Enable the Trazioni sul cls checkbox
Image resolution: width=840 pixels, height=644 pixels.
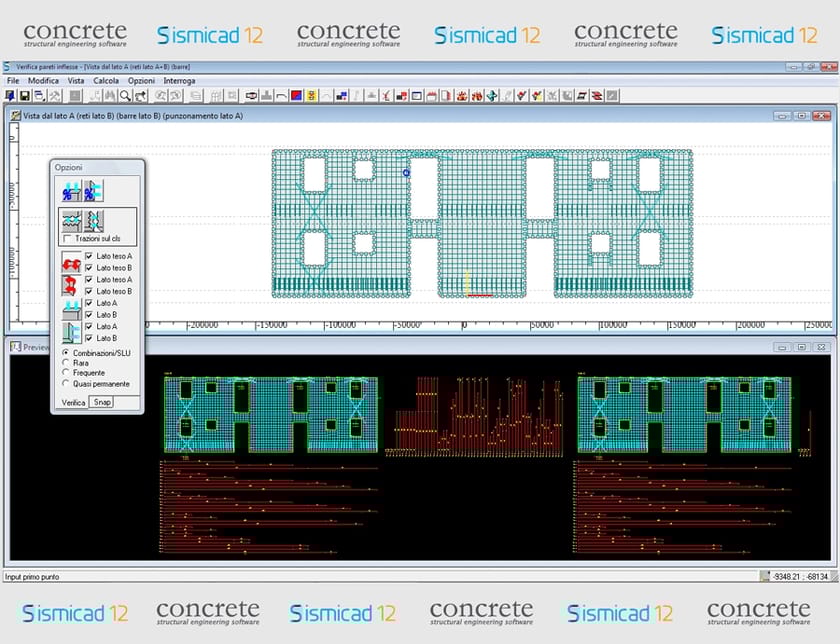point(66,238)
